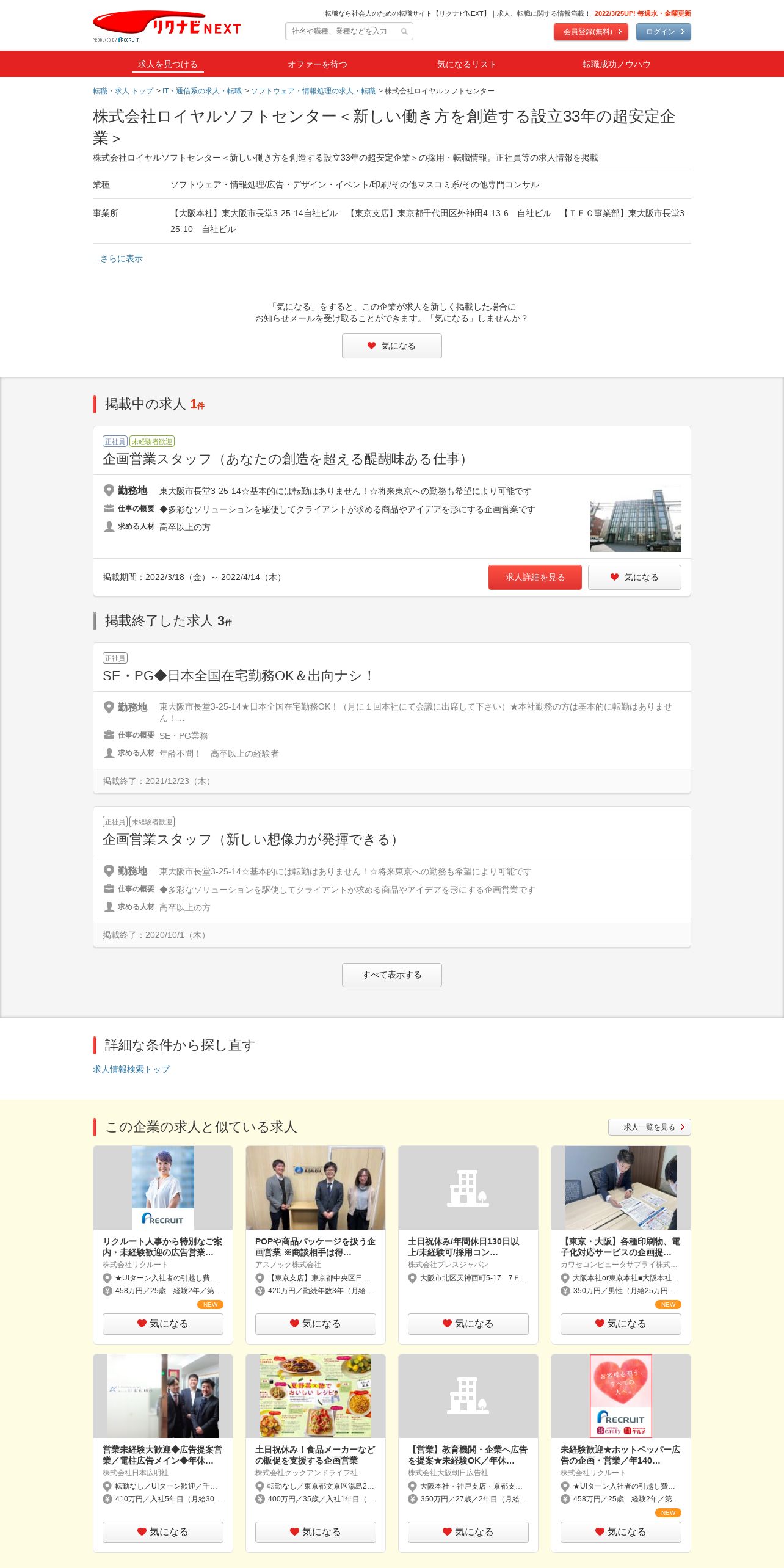Click the first リクルート人事 card photo of a woman
Viewport: 784px width, 1568px height.
pos(163,1188)
